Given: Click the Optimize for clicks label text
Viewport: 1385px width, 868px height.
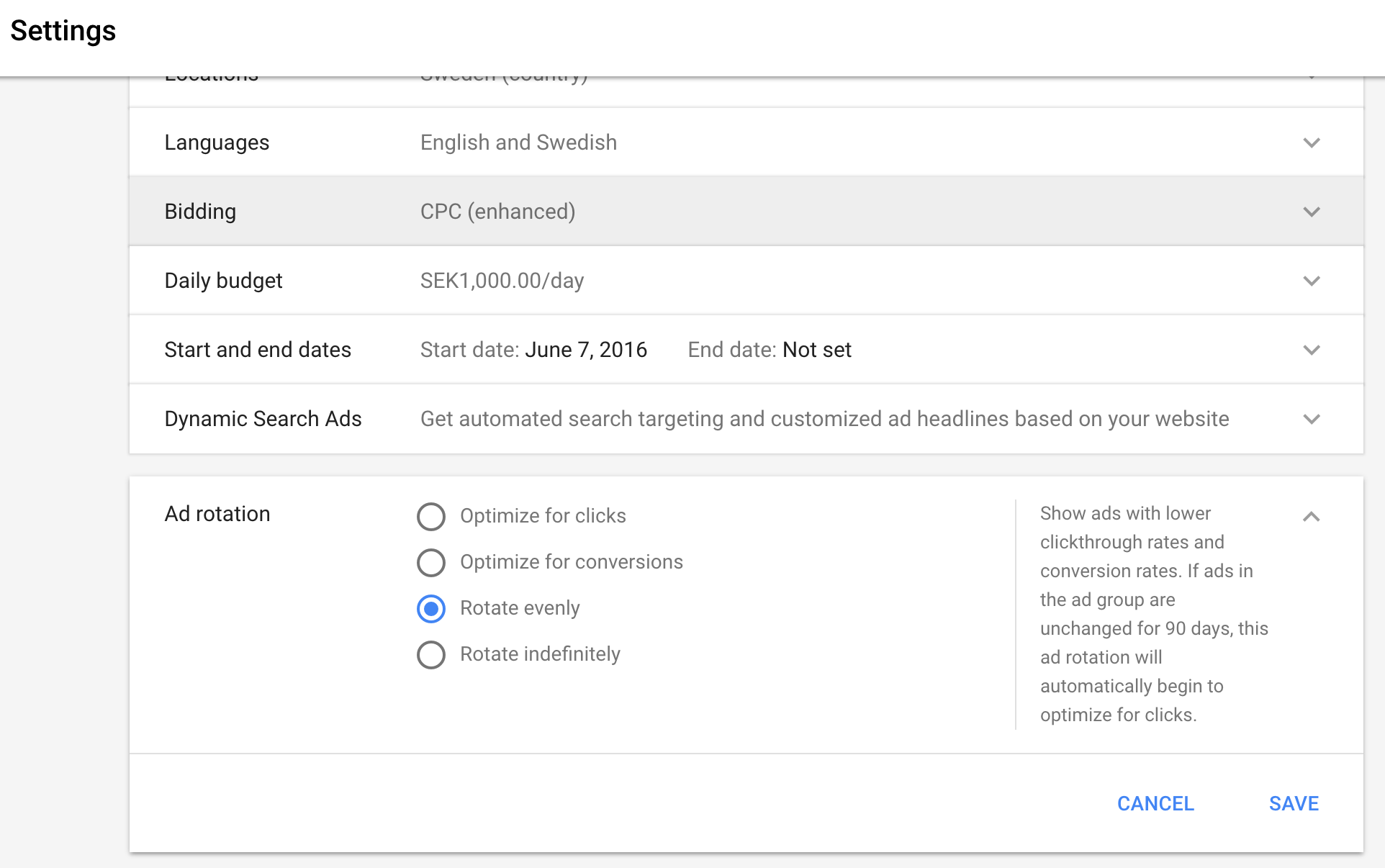Looking at the screenshot, I should pyautogui.click(x=543, y=516).
